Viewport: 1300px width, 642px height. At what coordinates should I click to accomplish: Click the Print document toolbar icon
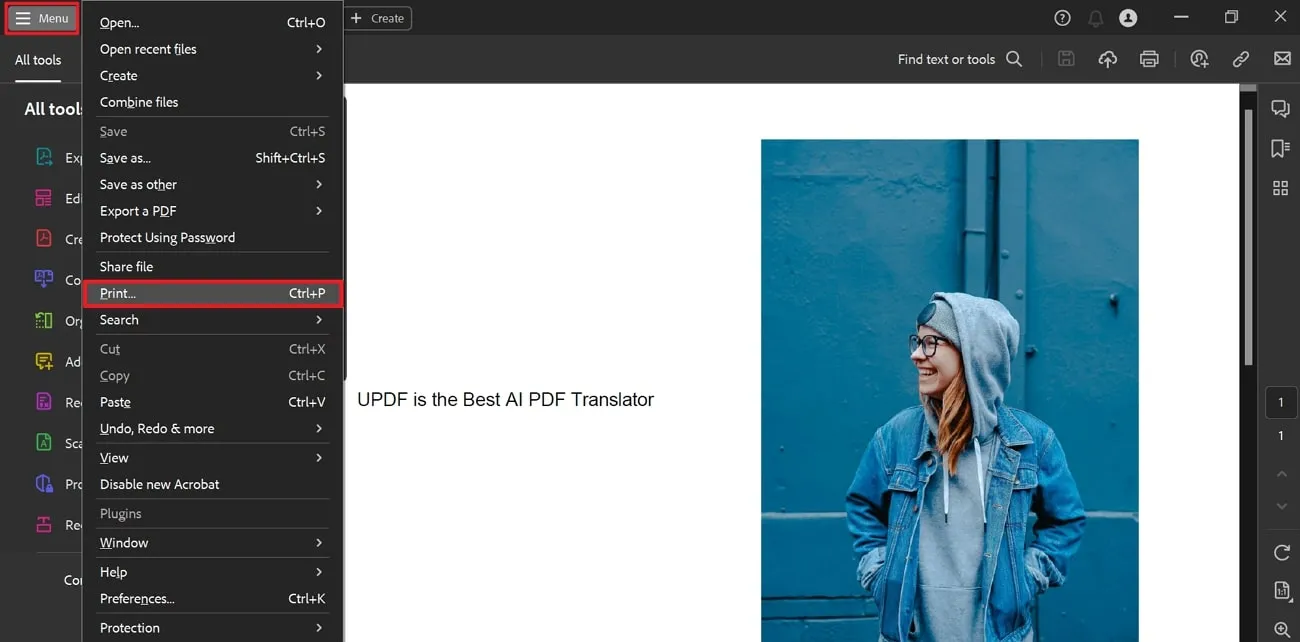click(x=1149, y=59)
